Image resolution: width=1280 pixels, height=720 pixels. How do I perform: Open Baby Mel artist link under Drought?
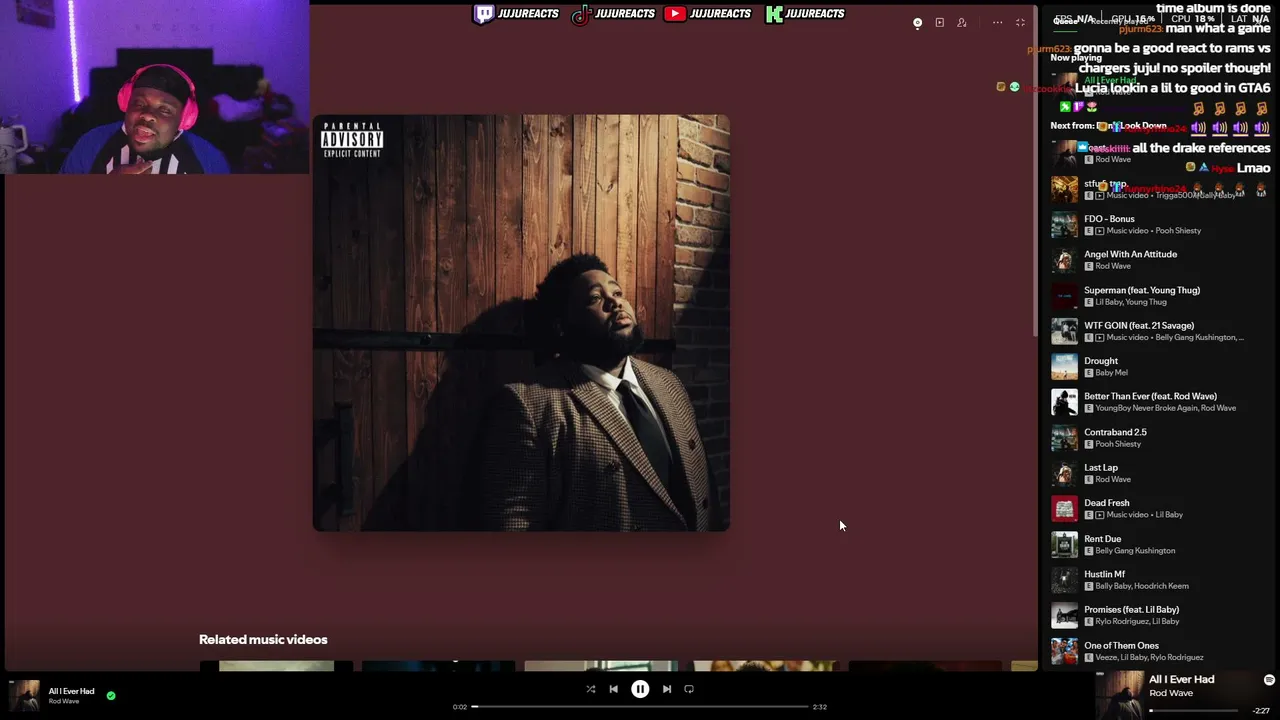(1112, 373)
